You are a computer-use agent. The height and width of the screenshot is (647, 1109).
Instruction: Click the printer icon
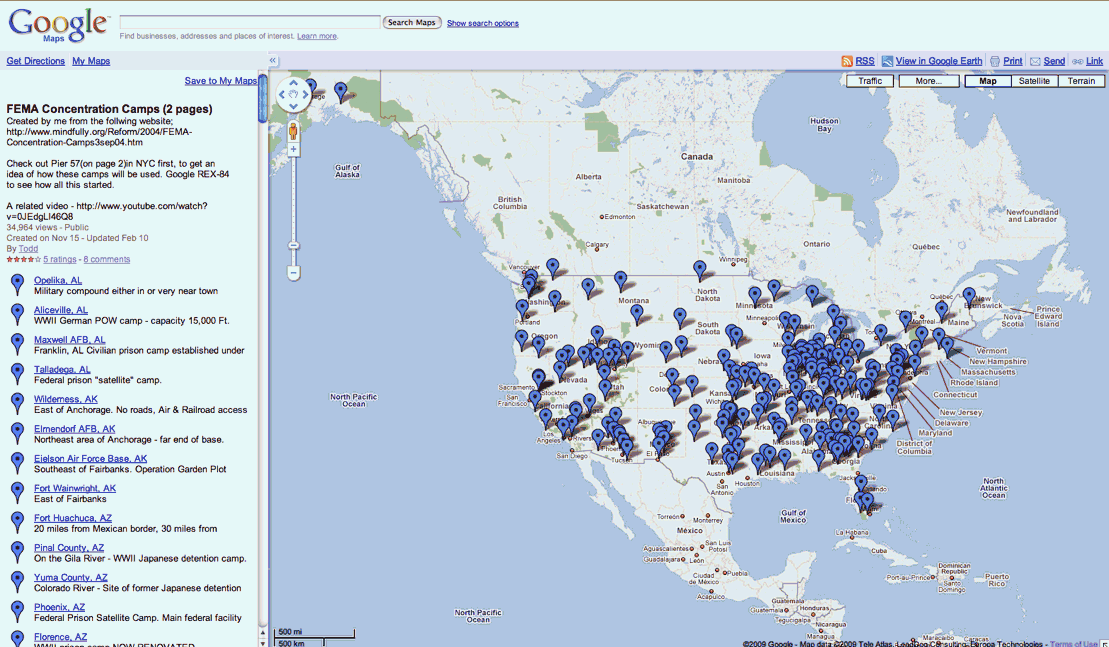tap(995, 62)
